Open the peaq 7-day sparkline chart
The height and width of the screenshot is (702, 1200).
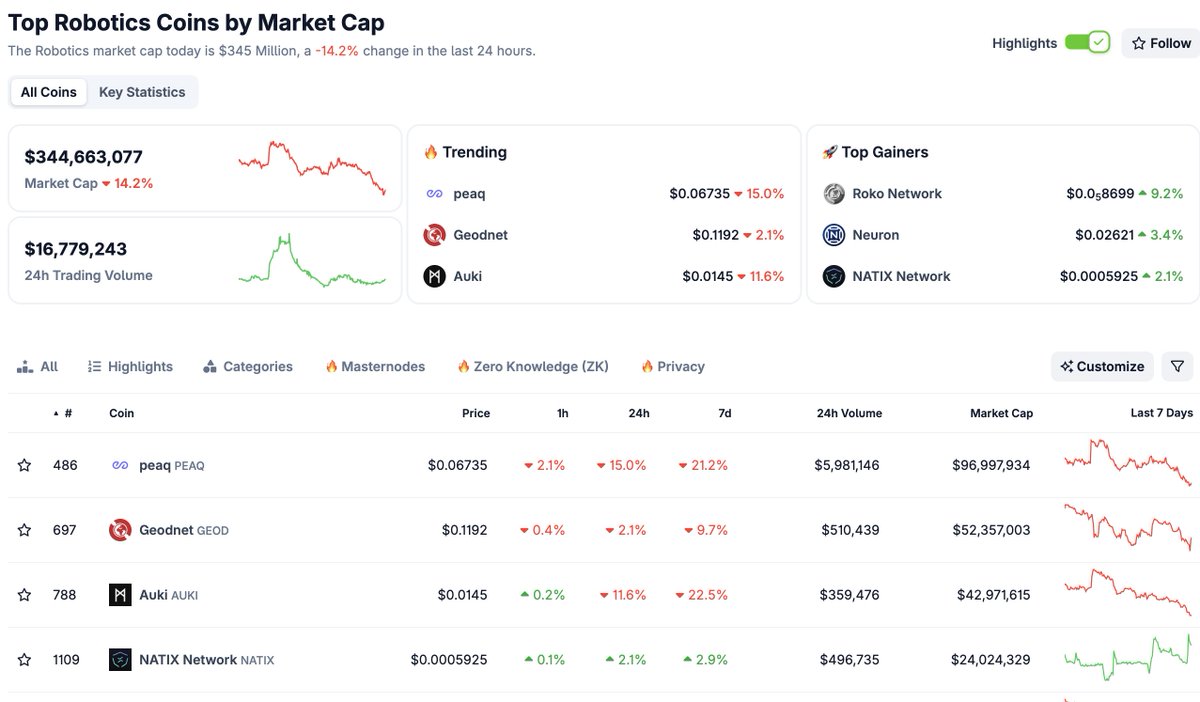[1128, 463]
